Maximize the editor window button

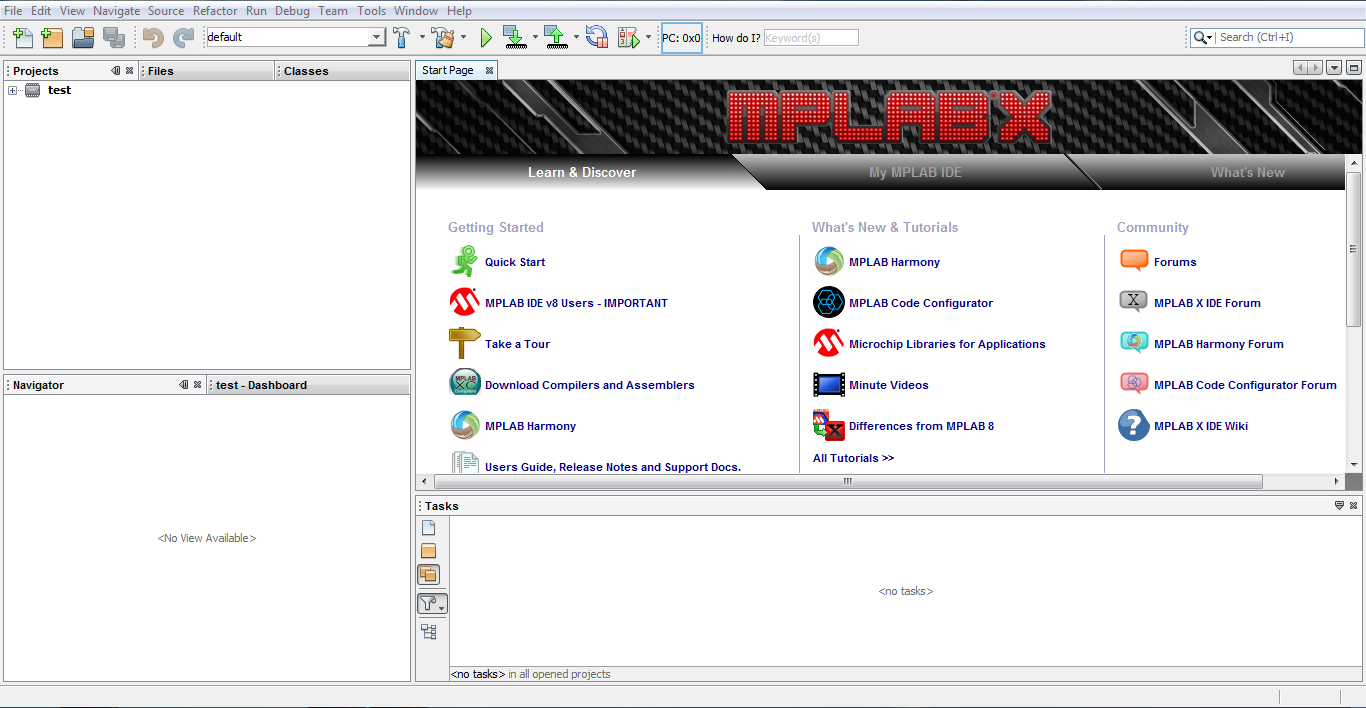tap(1354, 68)
